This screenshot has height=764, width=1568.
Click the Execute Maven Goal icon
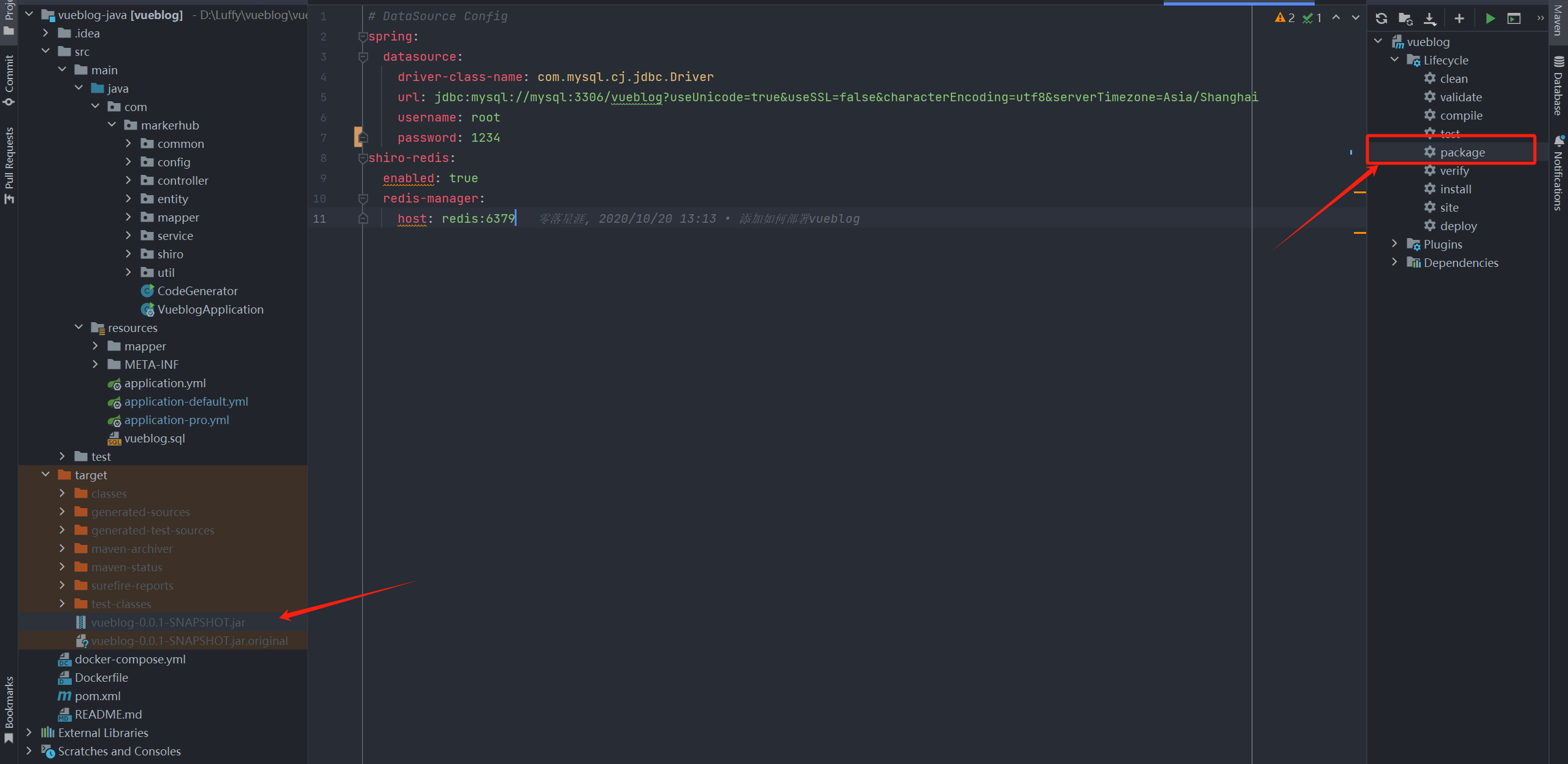(x=1514, y=18)
